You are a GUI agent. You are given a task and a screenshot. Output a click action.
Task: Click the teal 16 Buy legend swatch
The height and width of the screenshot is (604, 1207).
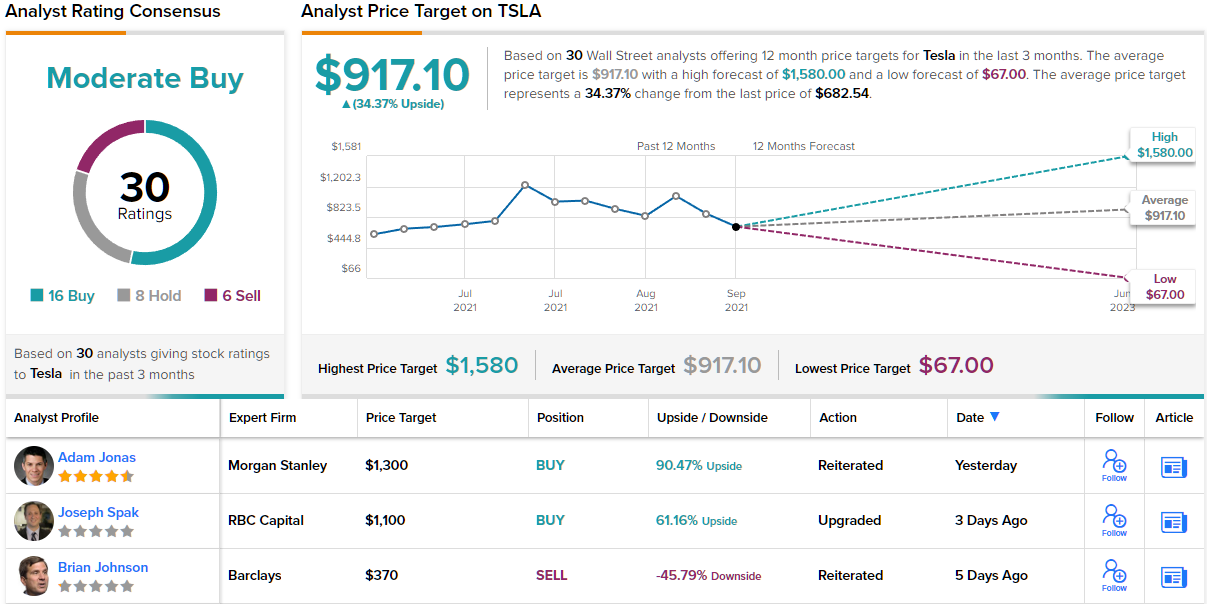(x=37, y=295)
